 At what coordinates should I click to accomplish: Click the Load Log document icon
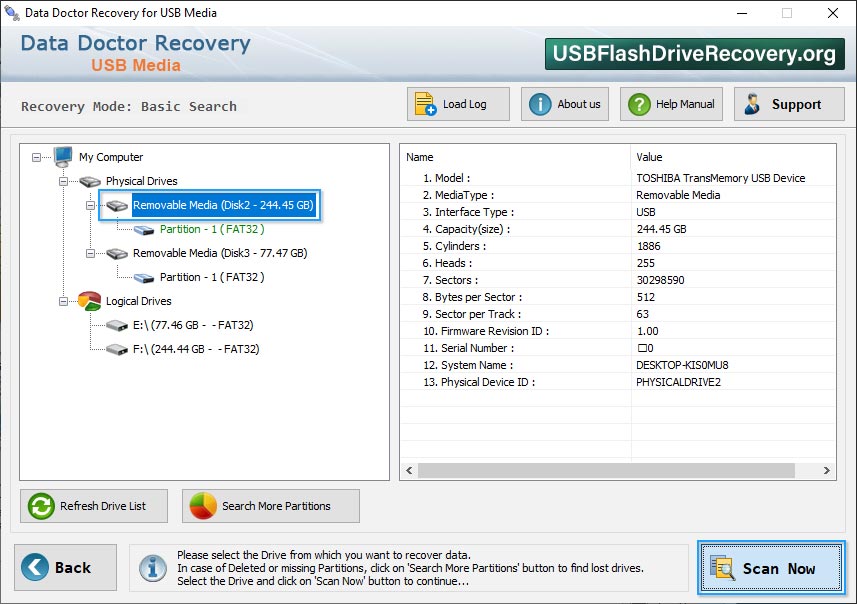[425, 104]
